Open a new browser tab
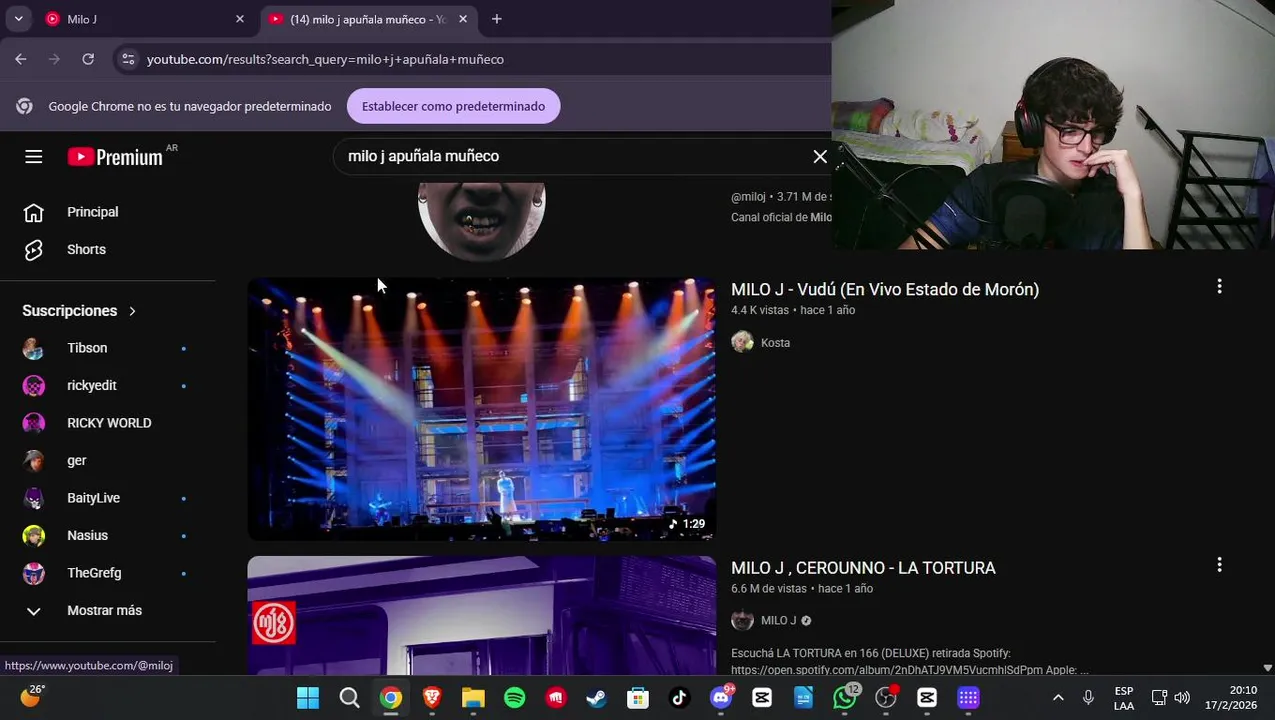The height and width of the screenshot is (720, 1275). point(496,19)
